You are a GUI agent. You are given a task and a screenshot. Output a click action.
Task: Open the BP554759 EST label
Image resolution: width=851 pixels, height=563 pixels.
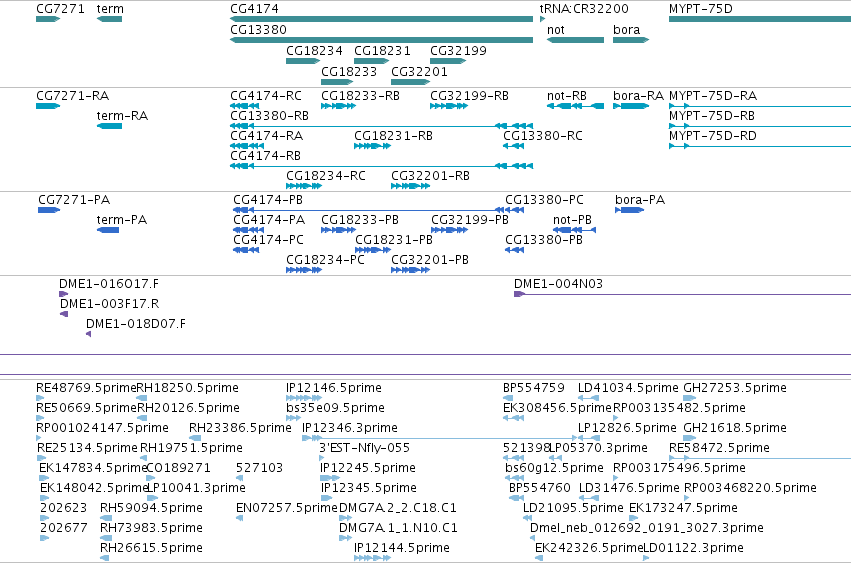tap(534, 388)
